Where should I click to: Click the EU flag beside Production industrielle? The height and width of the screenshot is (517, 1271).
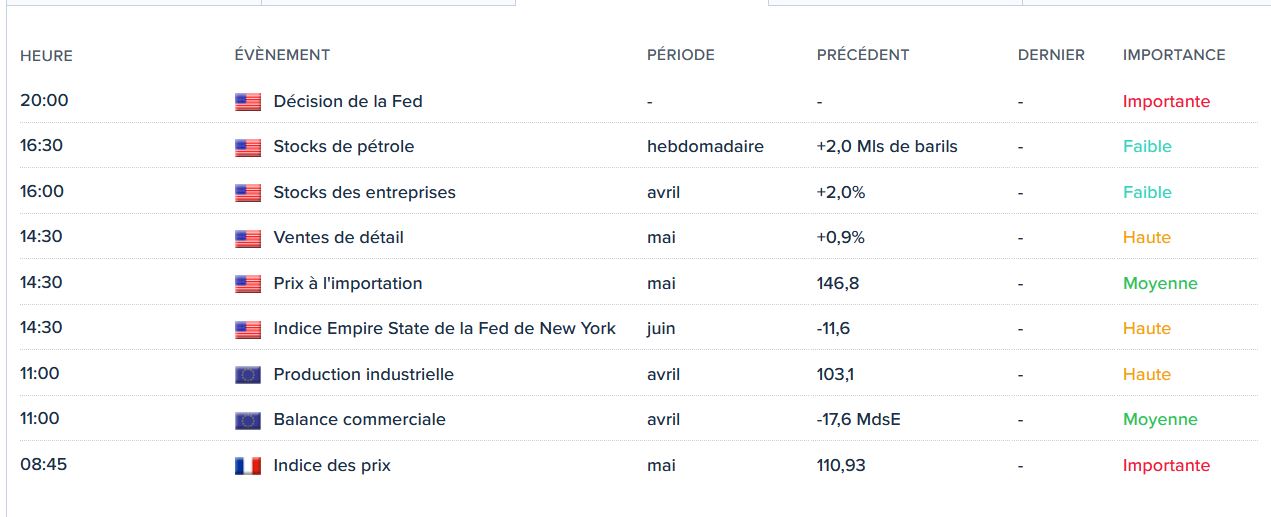point(247,375)
